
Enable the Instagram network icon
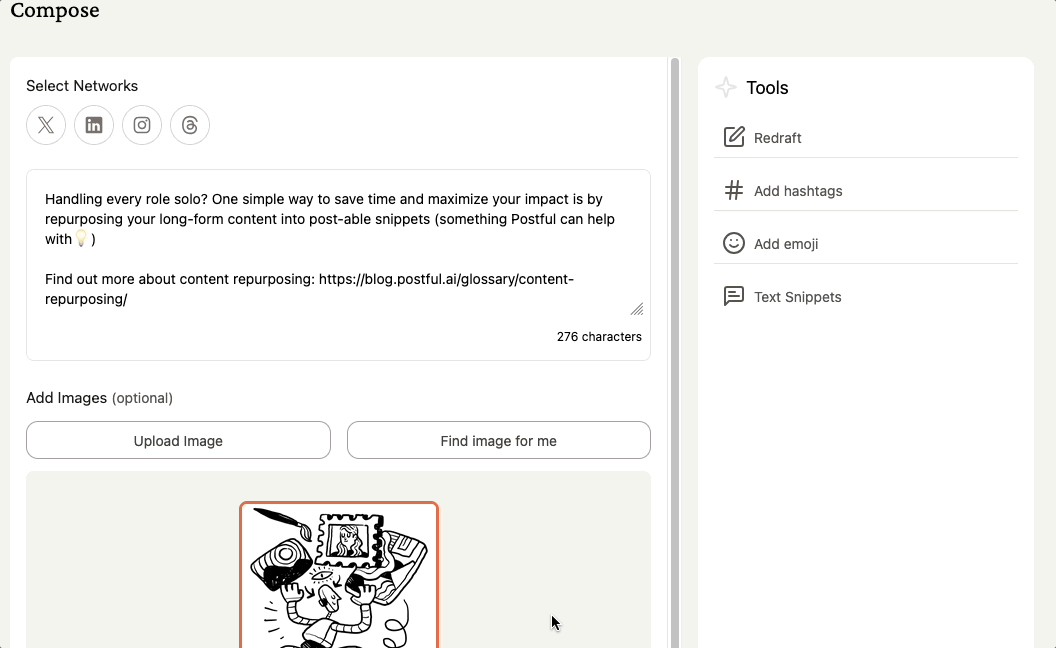coord(142,125)
